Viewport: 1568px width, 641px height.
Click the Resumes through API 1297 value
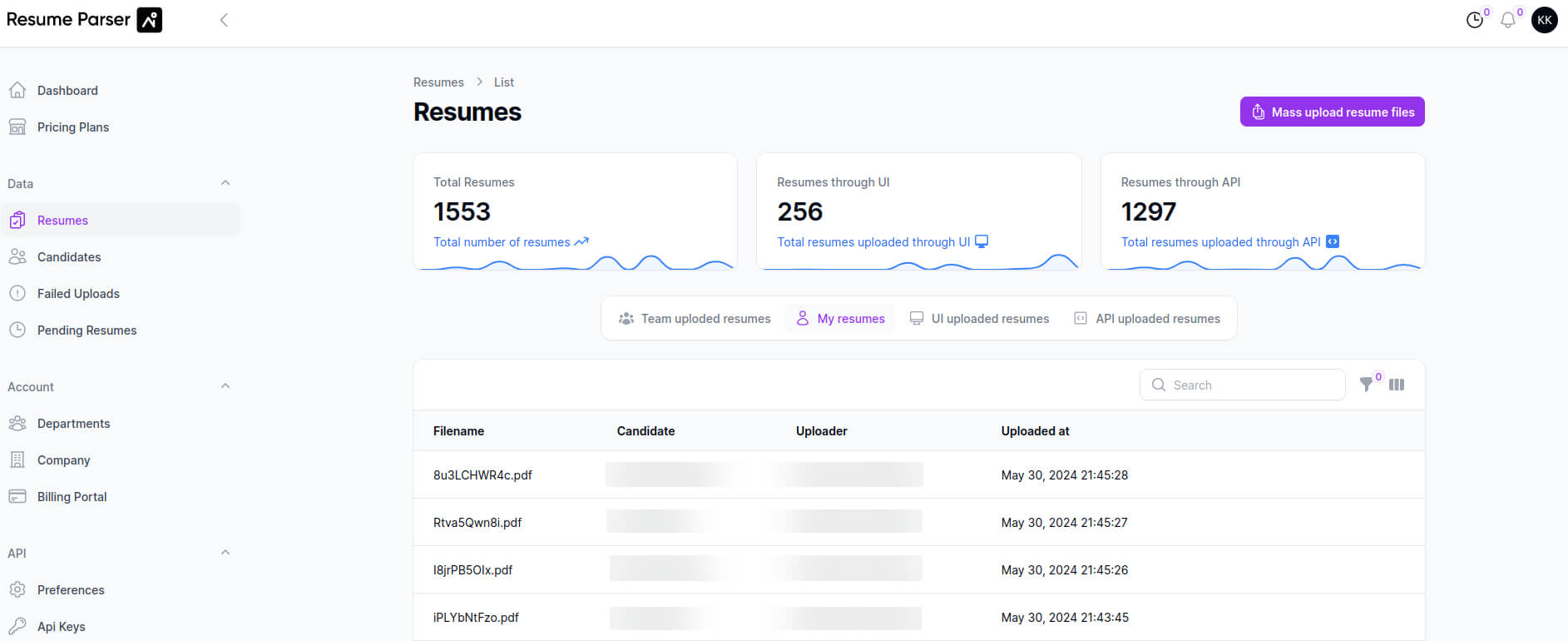click(1148, 211)
